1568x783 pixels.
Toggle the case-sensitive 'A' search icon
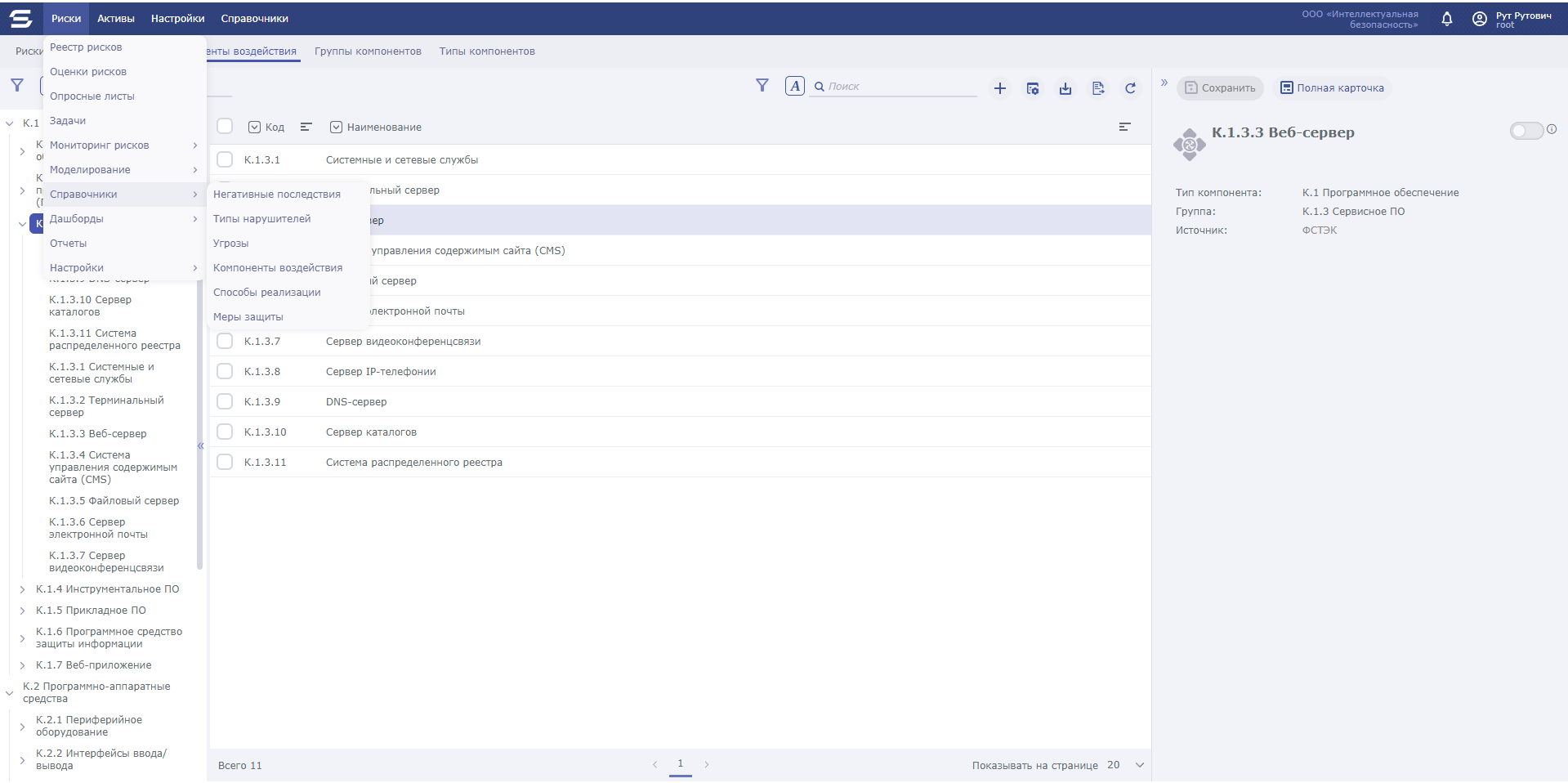(795, 86)
